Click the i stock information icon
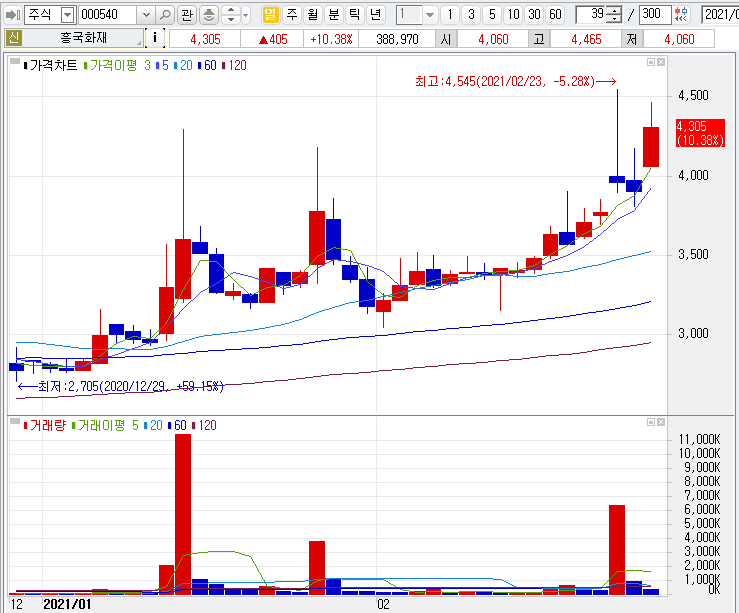Image resolution: width=739 pixels, height=613 pixels. click(x=155, y=38)
